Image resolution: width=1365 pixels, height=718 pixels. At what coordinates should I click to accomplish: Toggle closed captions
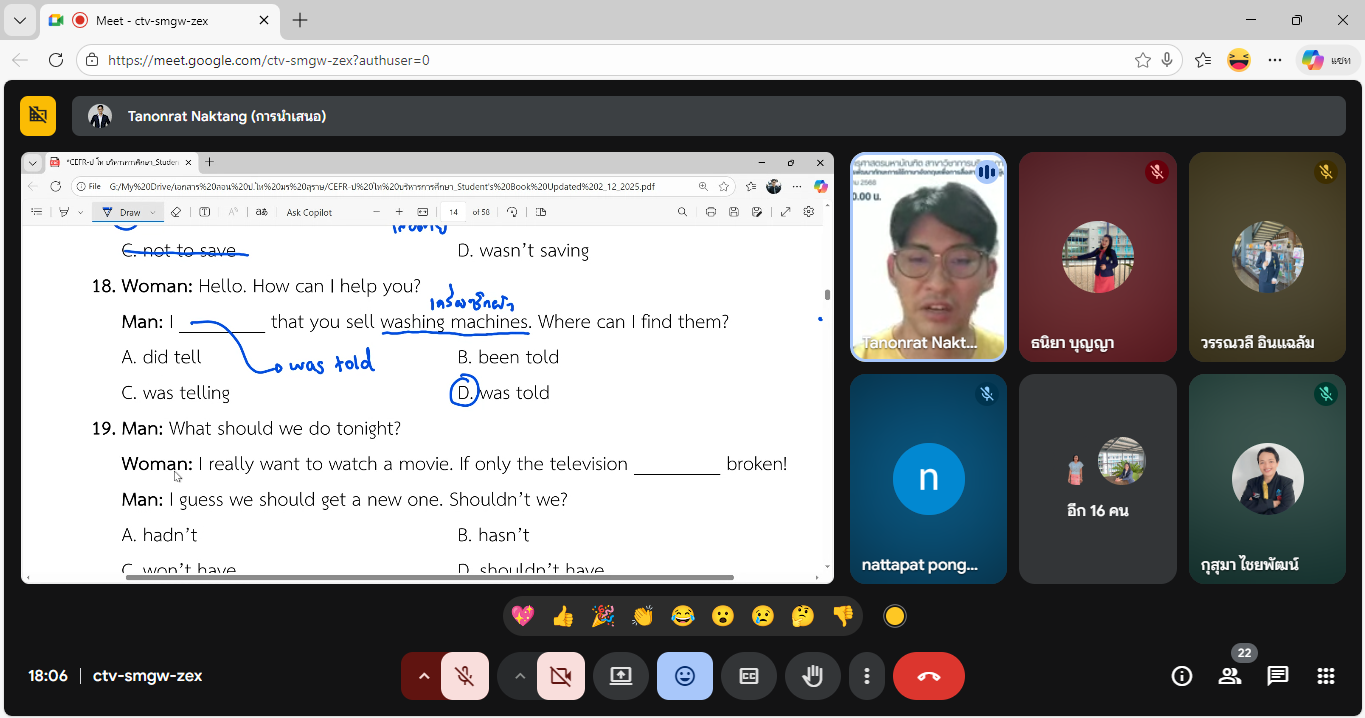point(748,676)
